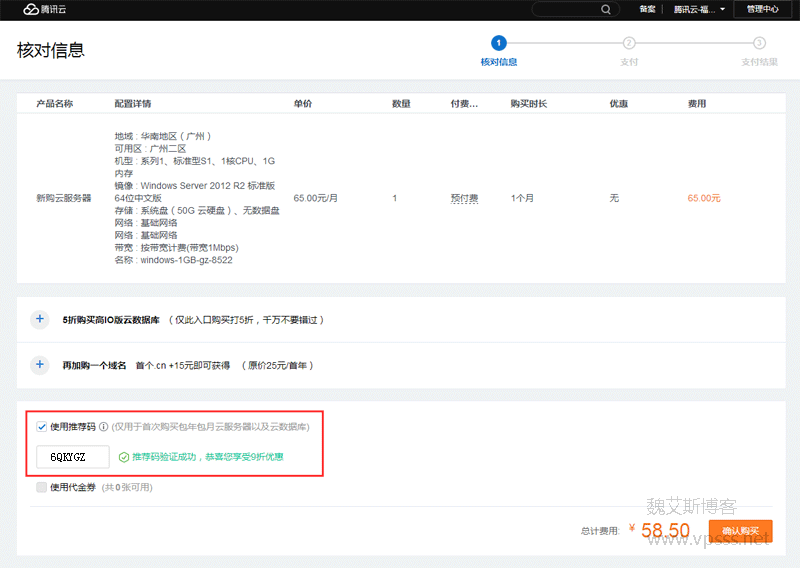800x568 pixels.
Task: Toggle the 使用代金券 checkbox
Action: 41,487
